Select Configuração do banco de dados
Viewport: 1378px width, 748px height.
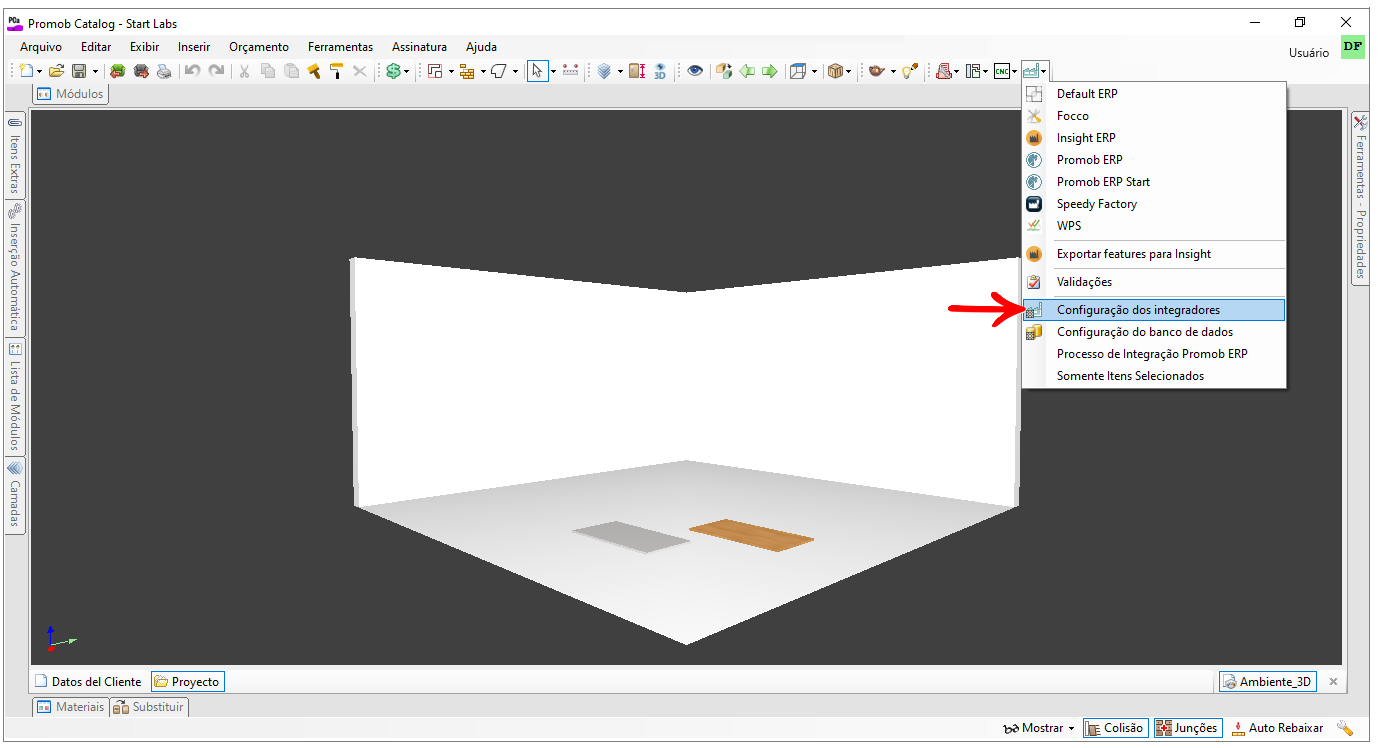[1153, 332]
